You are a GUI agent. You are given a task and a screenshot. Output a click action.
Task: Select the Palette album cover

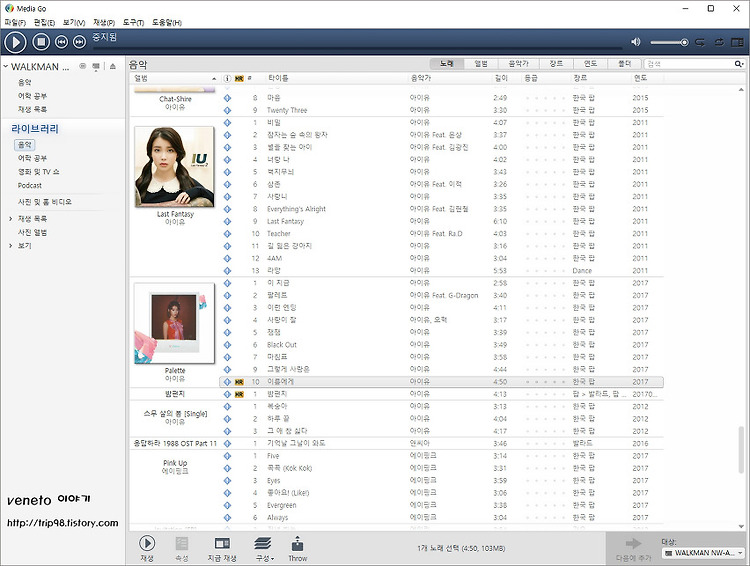[175, 323]
